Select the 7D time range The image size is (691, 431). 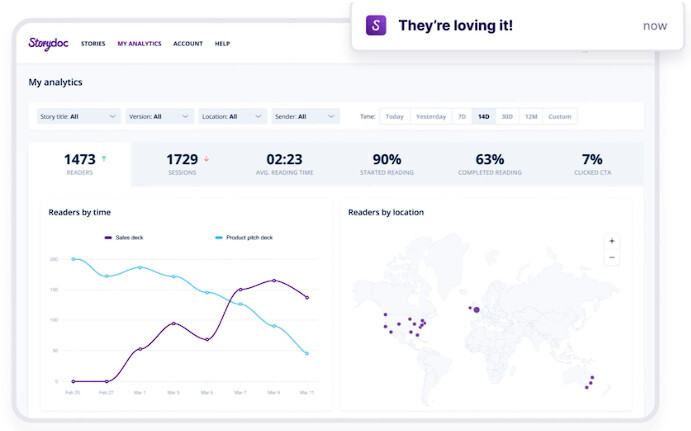coord(462,117)
